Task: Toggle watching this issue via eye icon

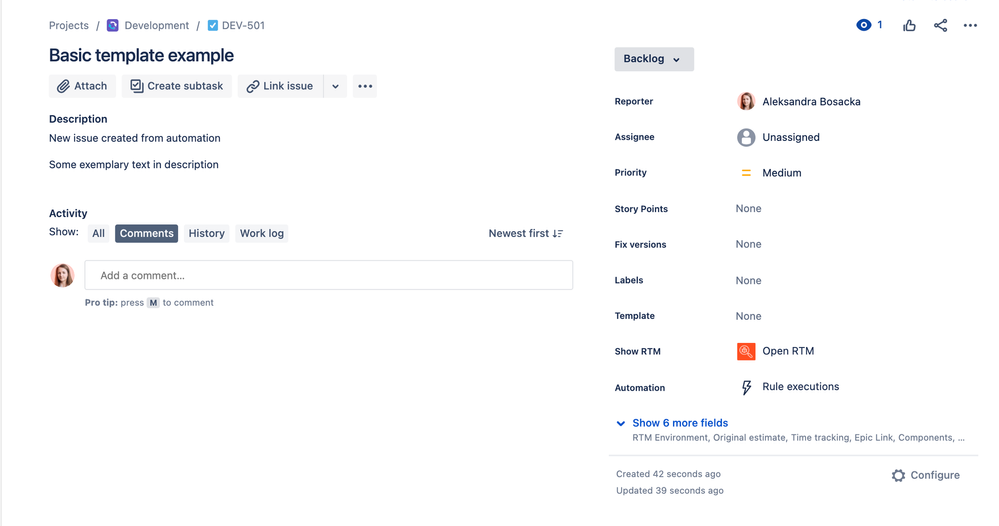Action: [863, 25]
